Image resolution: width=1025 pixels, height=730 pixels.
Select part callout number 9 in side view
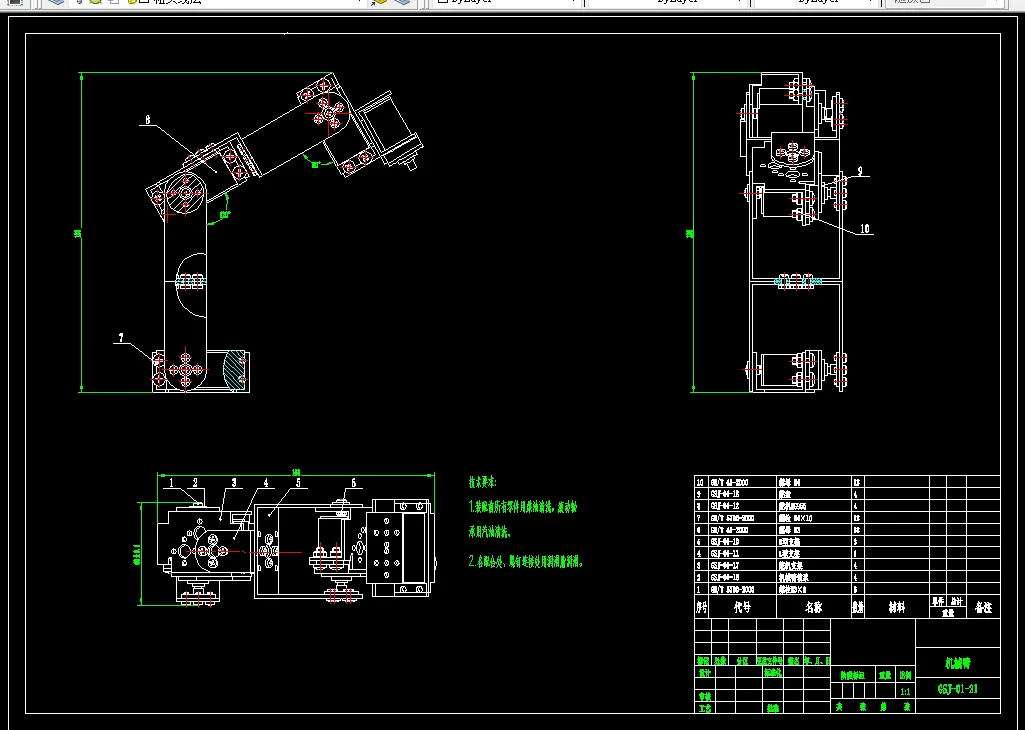(860, 171)
